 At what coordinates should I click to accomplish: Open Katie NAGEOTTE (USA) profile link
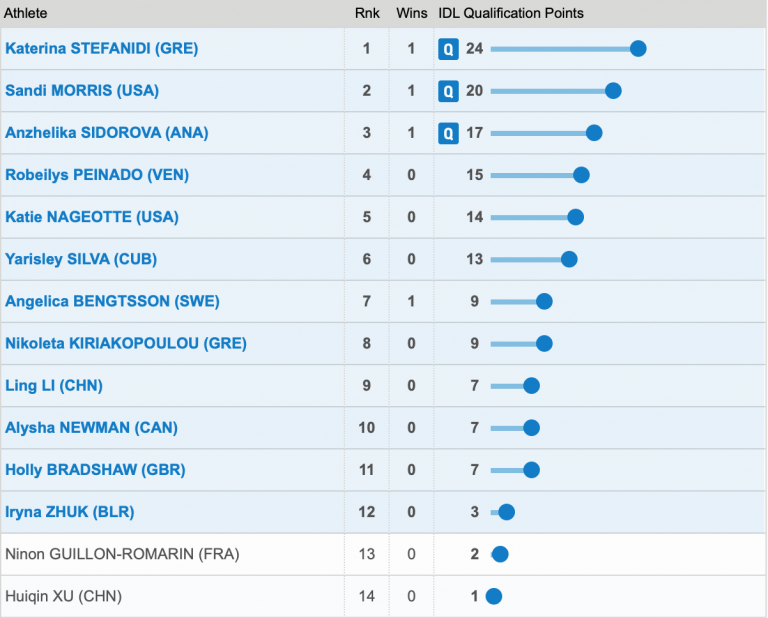(92, 217)
